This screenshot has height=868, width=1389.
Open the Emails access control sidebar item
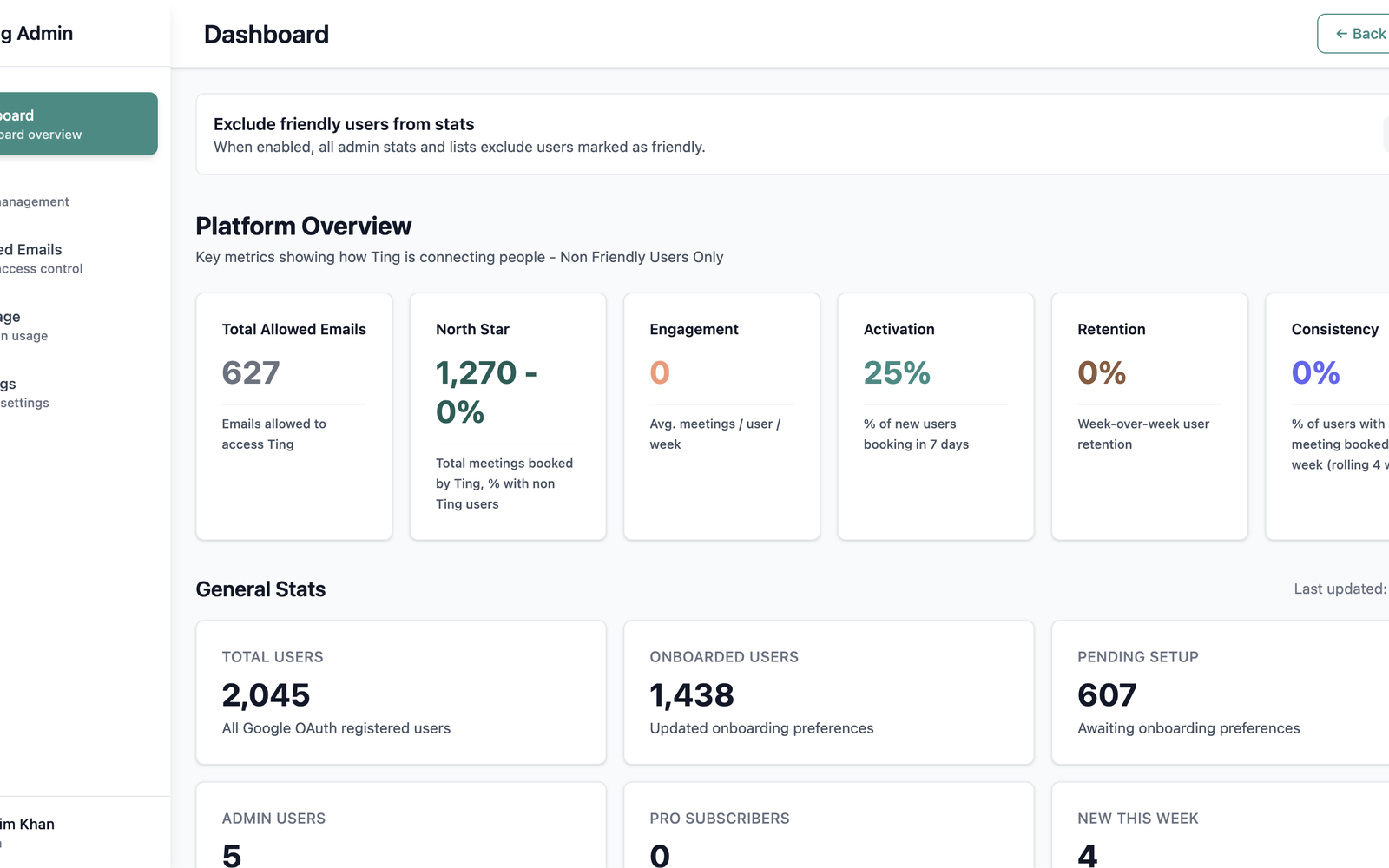coord(77,259)
